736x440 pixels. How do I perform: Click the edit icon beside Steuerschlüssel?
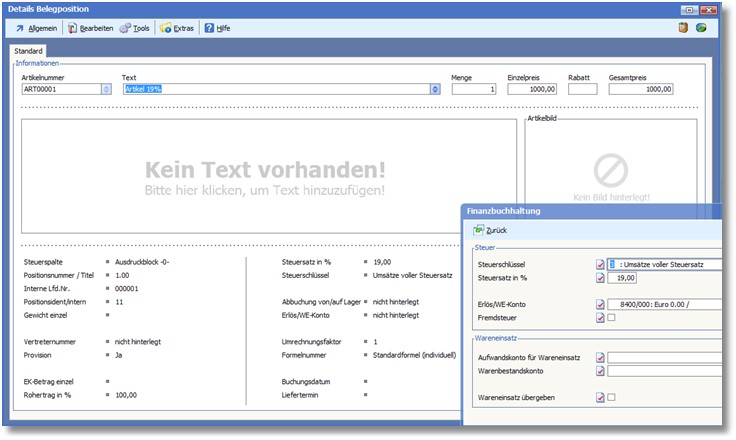tap(600, 264)
